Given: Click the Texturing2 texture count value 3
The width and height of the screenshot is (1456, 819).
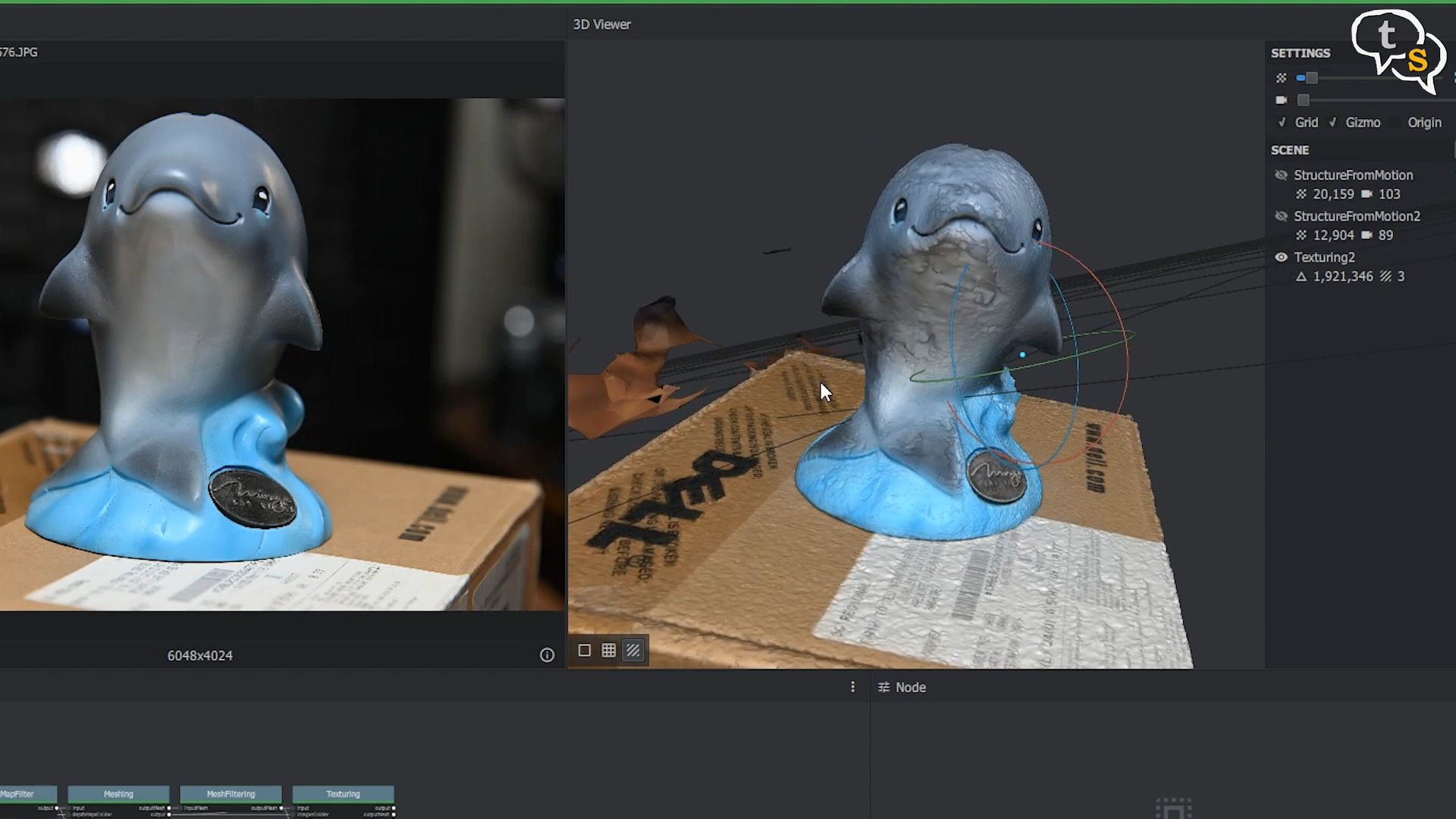Looking at the screenshot, I should pyautogui.click(x=1401, y=276).
